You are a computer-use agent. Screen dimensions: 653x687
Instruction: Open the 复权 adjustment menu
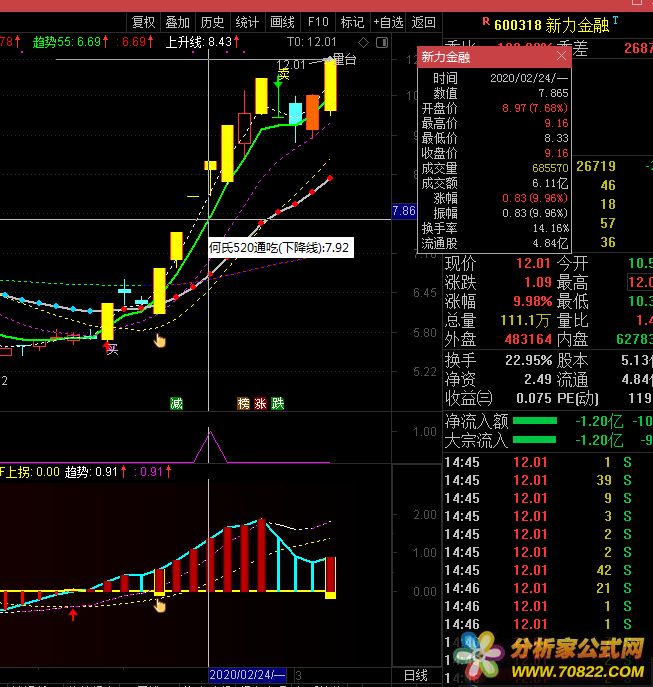[143, 22]
